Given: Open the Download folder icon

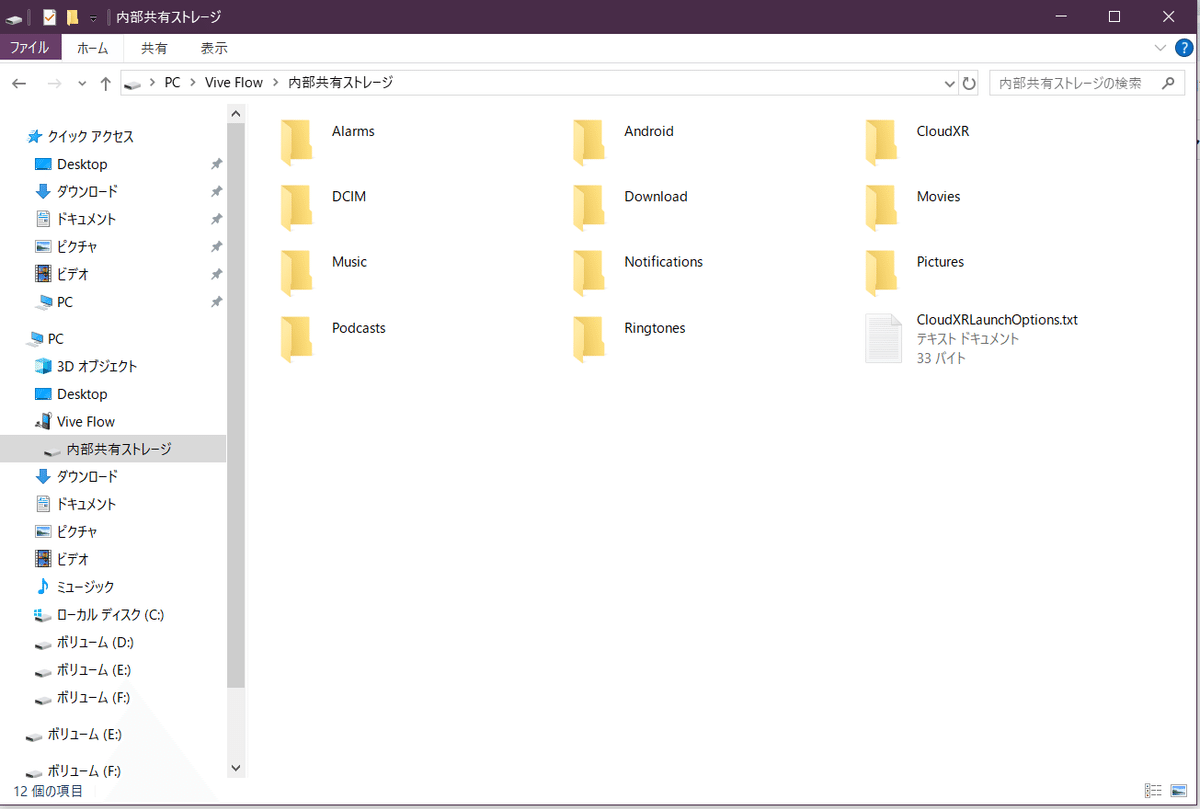Looking at the screenshot, I should 588,207.
